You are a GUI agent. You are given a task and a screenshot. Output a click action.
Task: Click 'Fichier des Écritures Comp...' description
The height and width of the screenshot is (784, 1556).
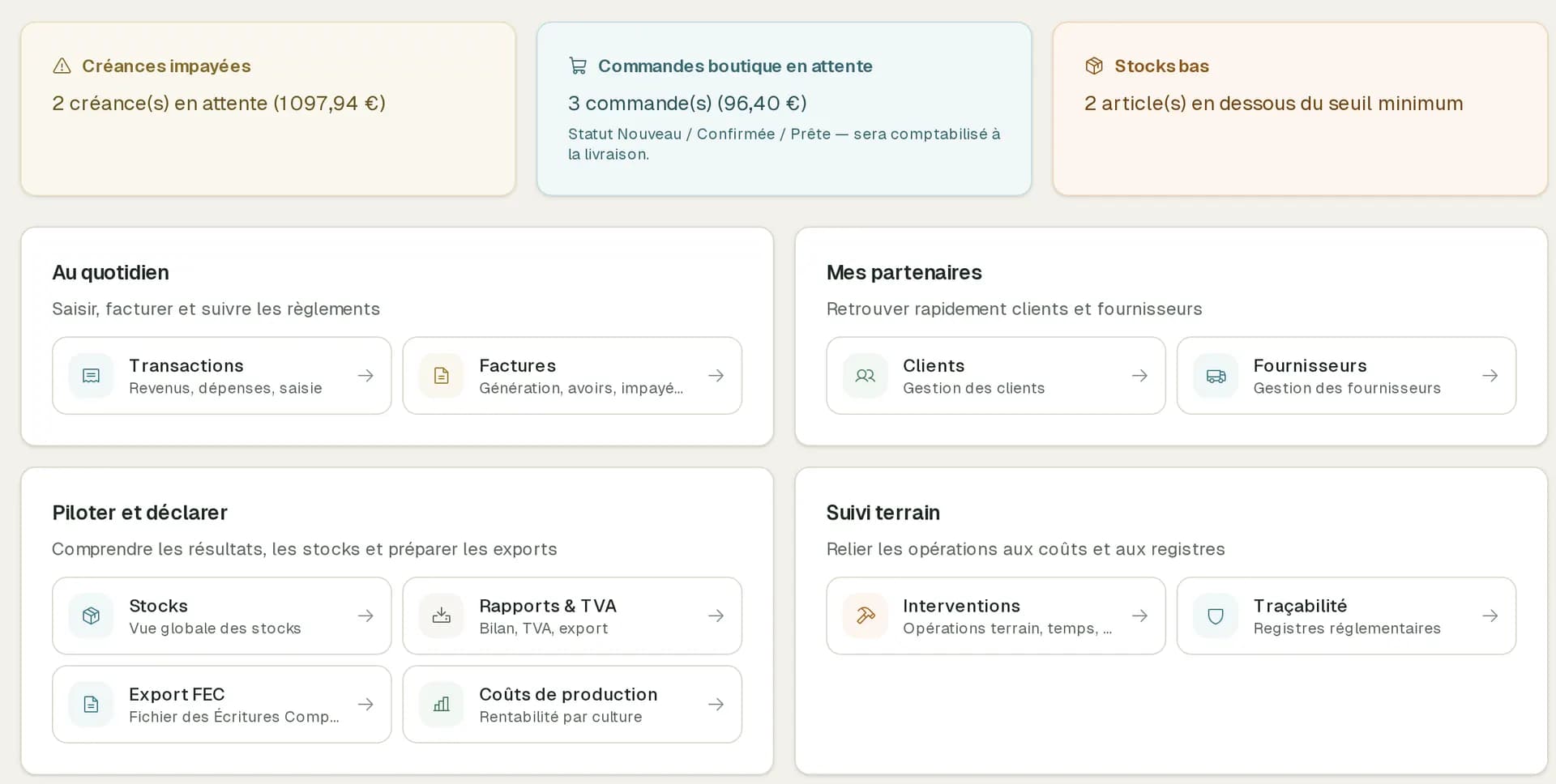234,717
